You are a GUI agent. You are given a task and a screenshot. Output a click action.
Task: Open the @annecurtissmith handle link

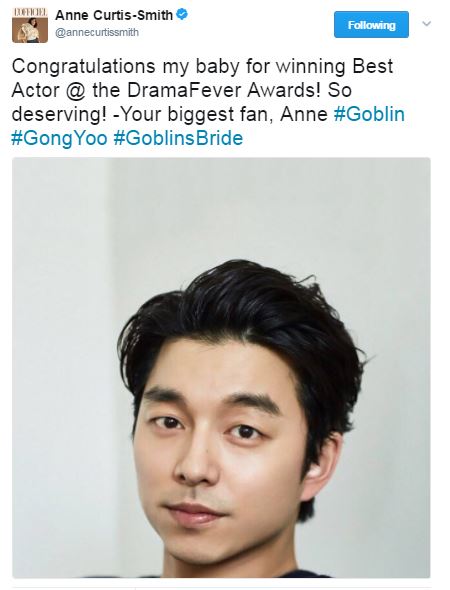(97, 33)
